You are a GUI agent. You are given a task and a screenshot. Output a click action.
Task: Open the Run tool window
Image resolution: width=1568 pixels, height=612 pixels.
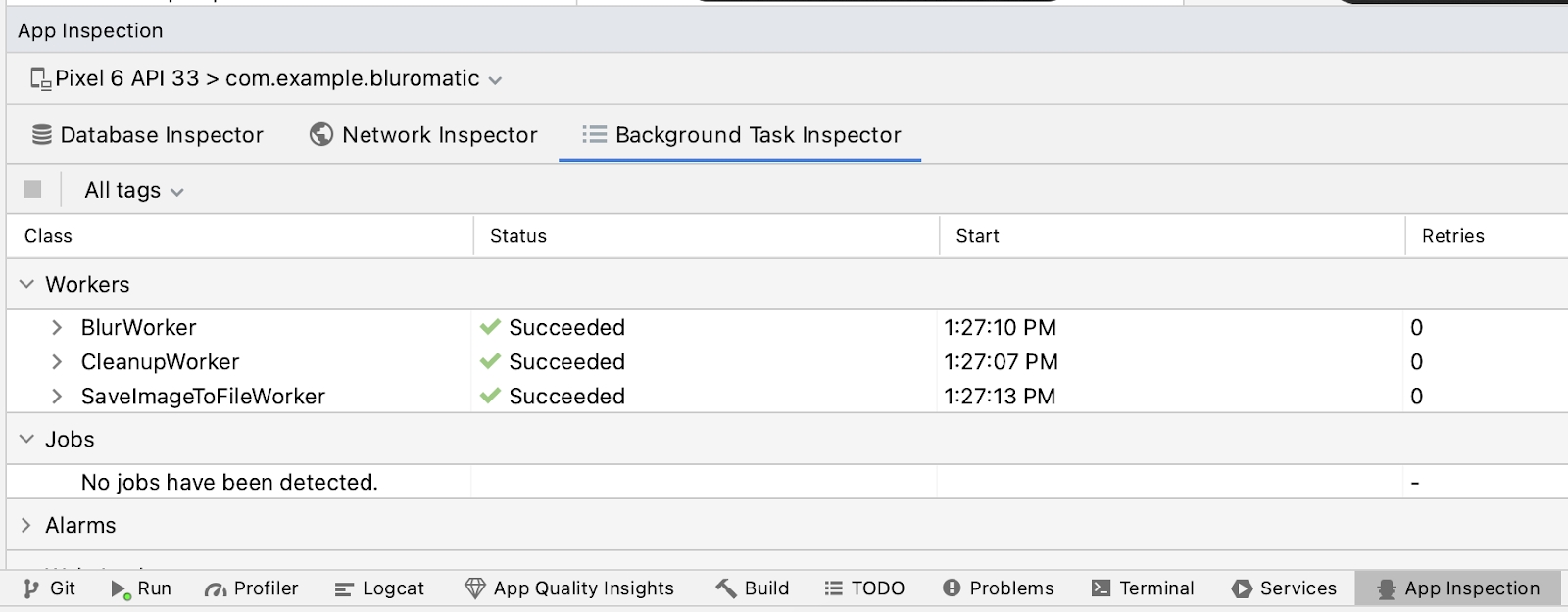coord(142,588)
